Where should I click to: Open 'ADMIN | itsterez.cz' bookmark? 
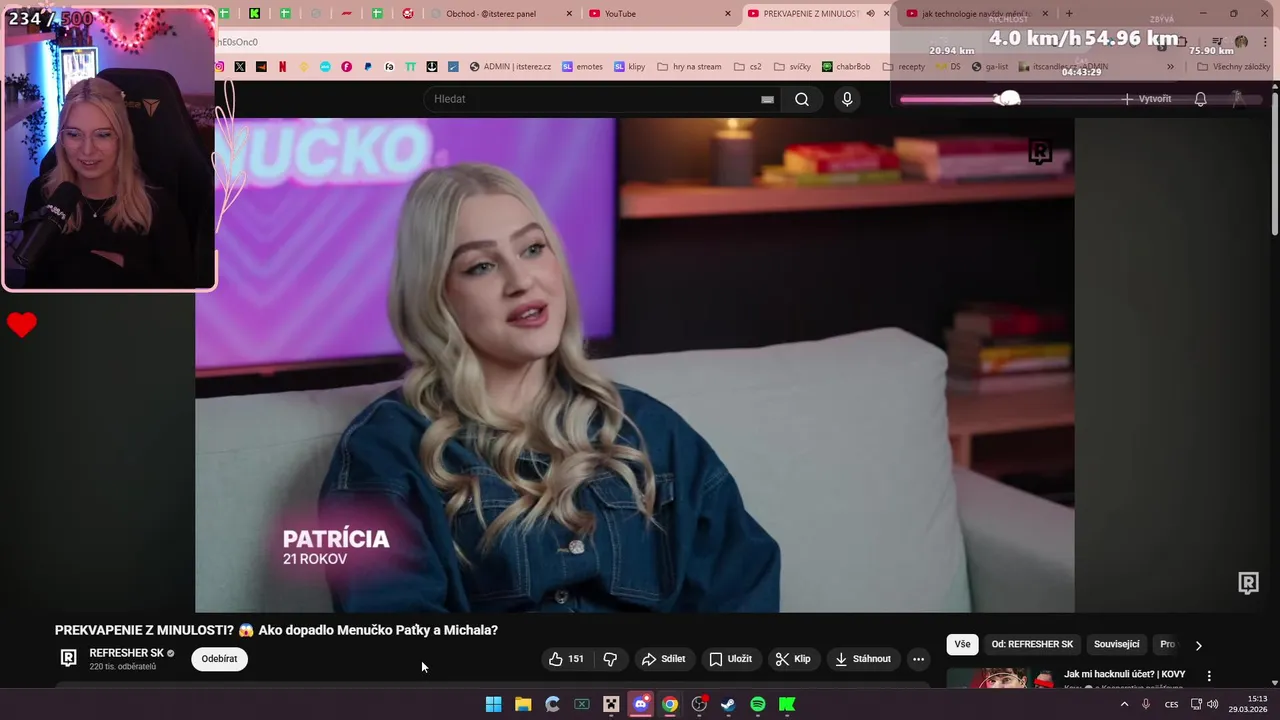coord(510,67)
